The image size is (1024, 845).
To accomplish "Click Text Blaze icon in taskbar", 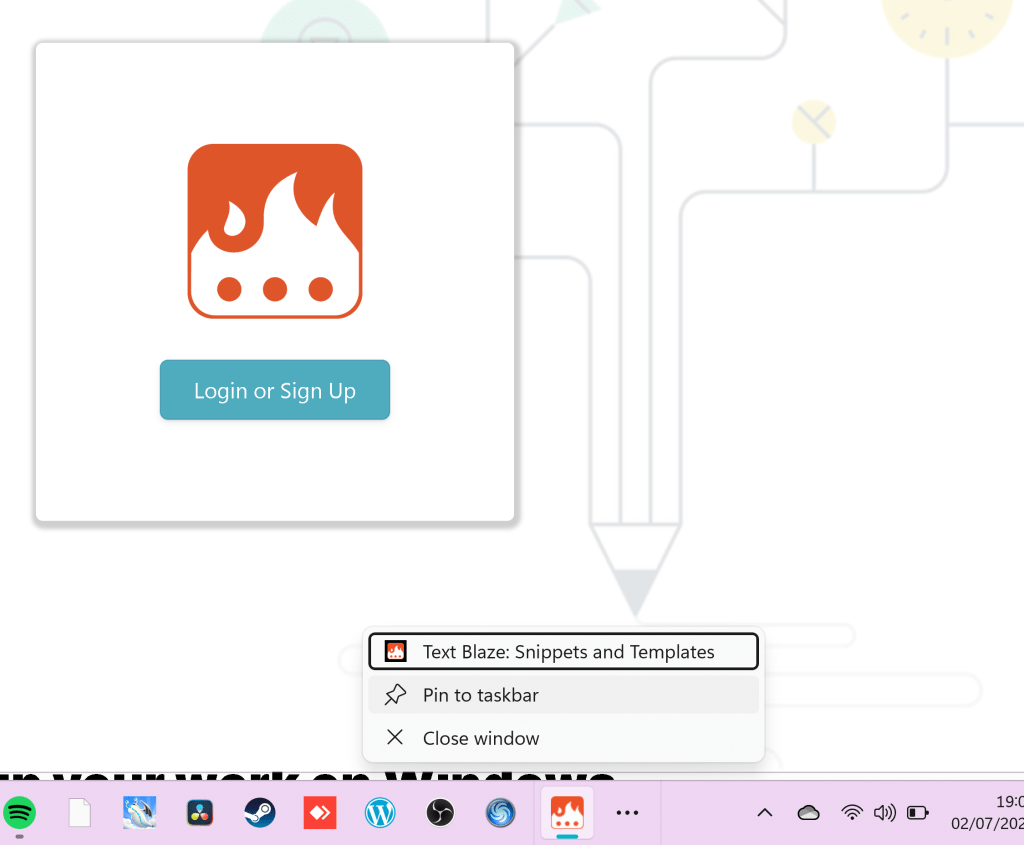I will click(x=567, y=813).
